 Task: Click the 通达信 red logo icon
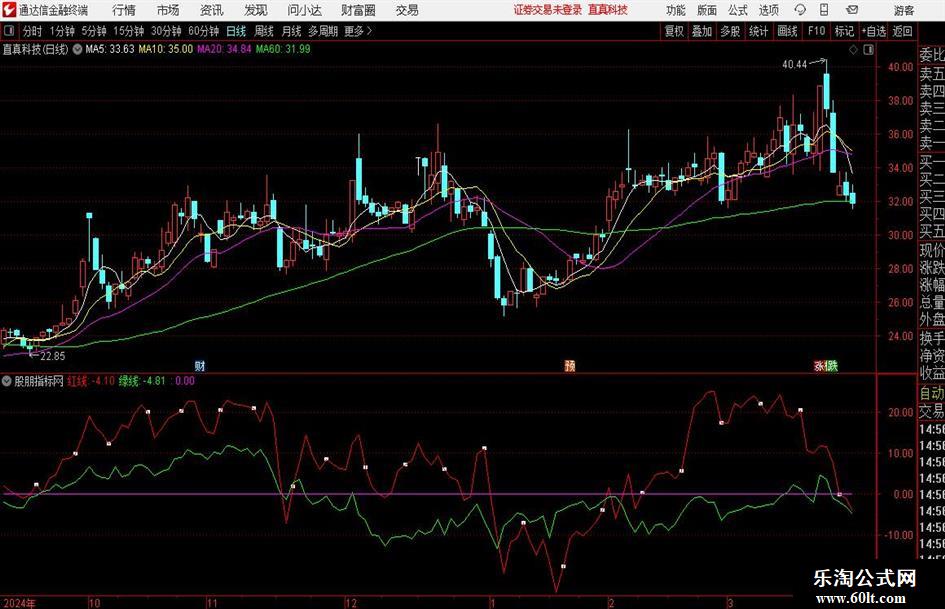click(8, 10)
